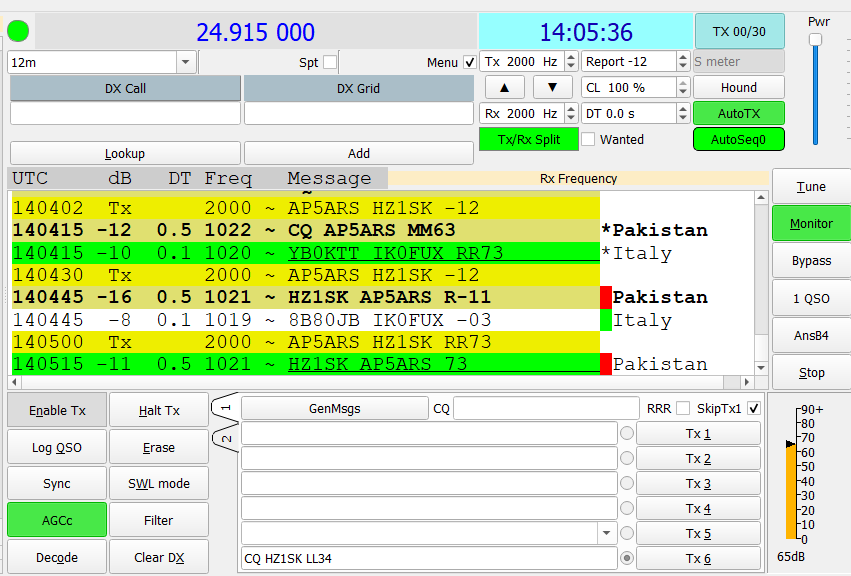This screenshot has width=851, height=576.
Task: Click the AnsB4 button
Action: click(x=811, y=336)
